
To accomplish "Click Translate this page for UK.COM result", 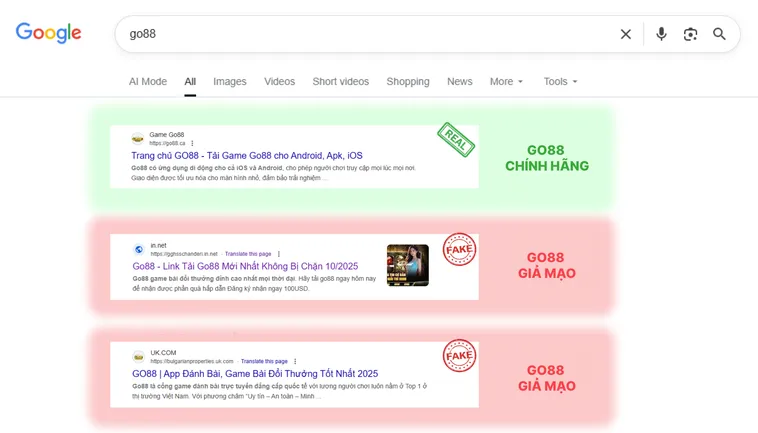I will [x=264, y=361].
